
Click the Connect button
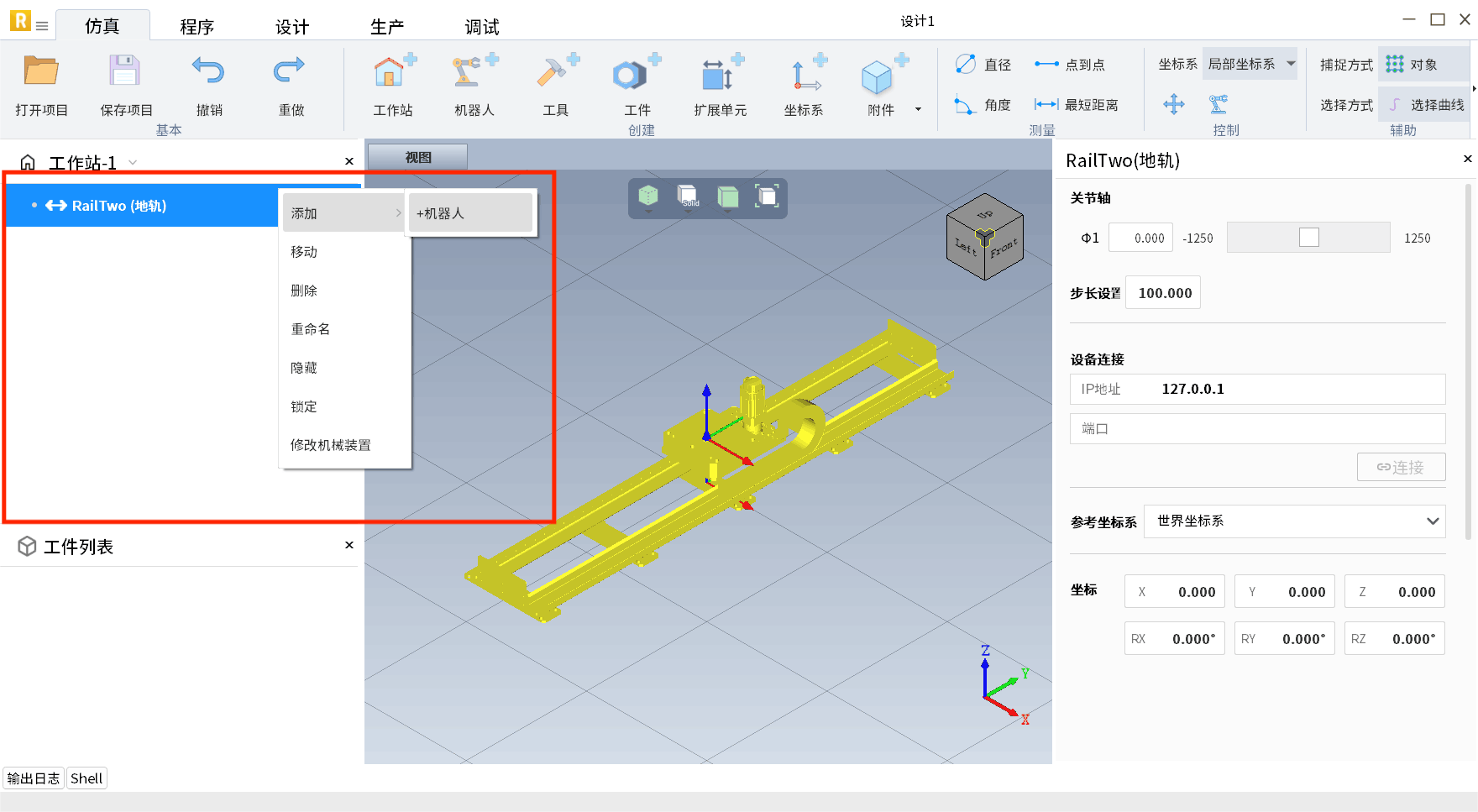(1401, 467)
